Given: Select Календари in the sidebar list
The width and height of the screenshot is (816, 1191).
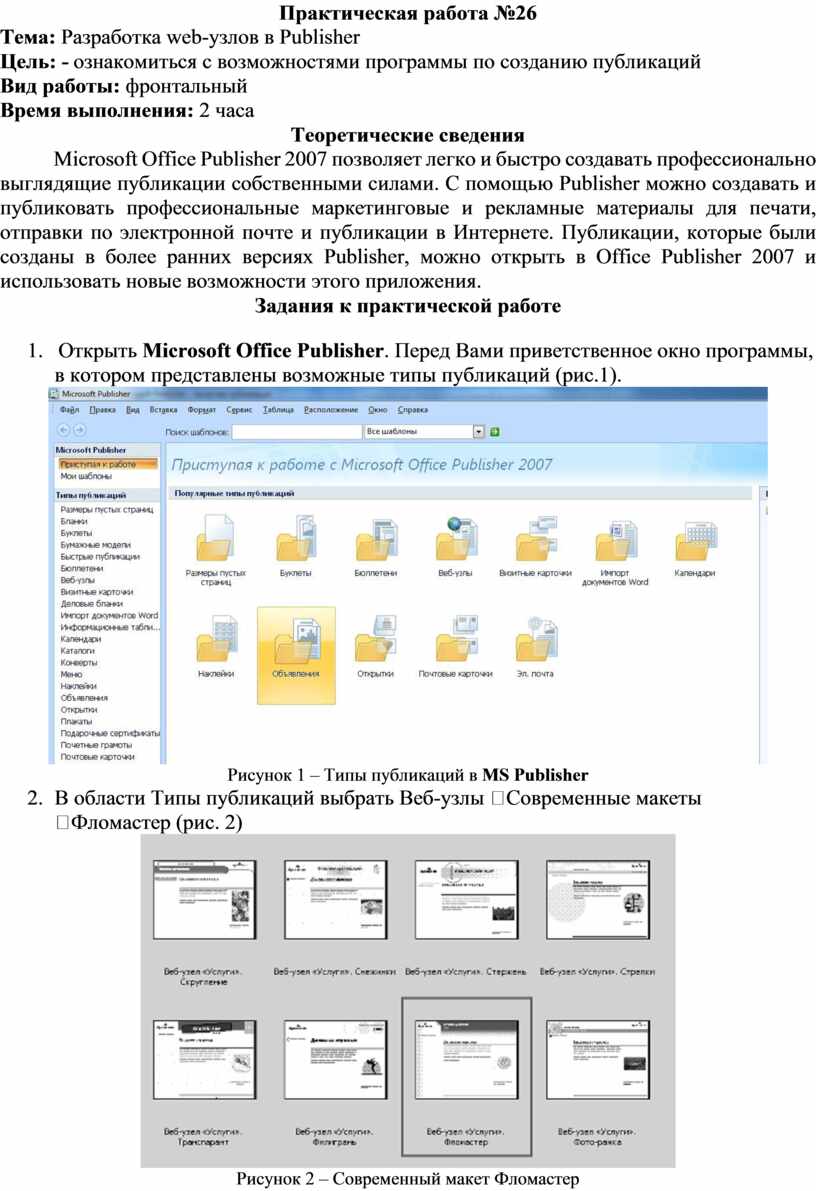Looking at the screenshot, I should [81, 639].
